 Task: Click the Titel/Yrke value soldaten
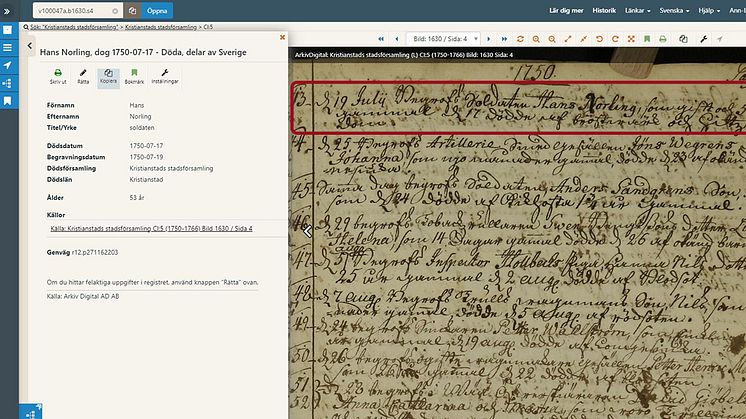click(x=142, y=128)
